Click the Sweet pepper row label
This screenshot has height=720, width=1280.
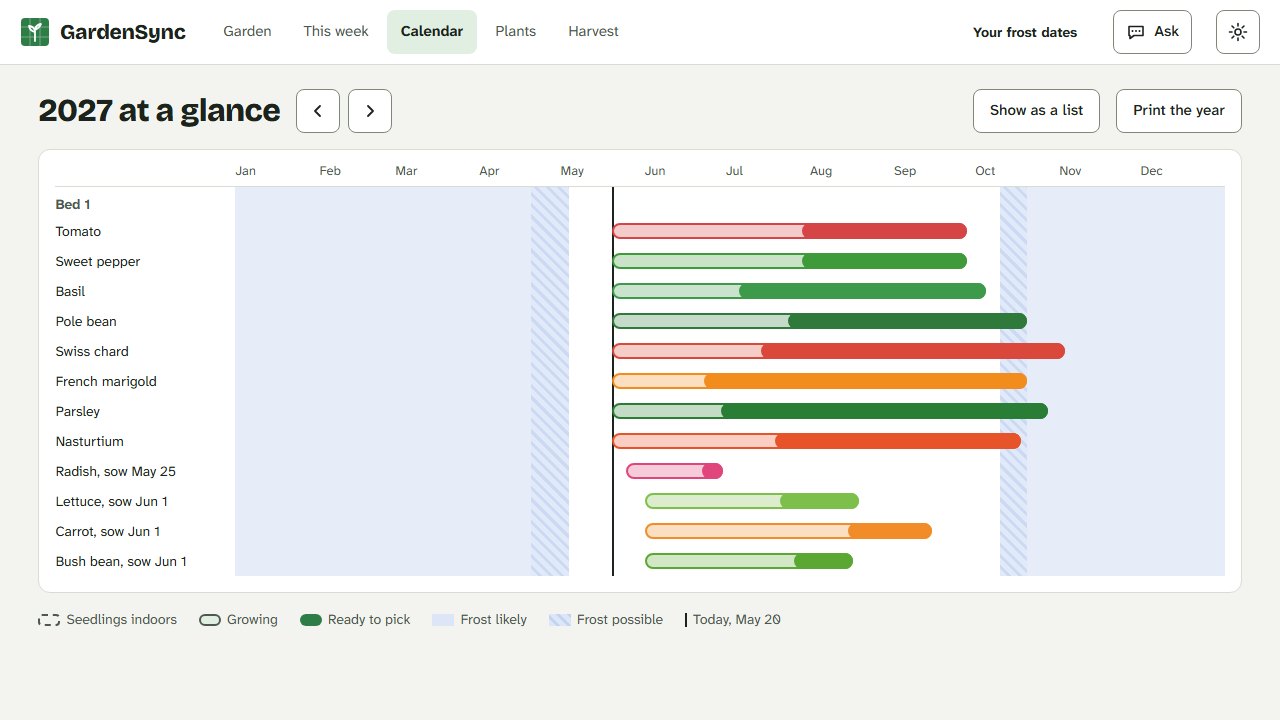point(98,262)
